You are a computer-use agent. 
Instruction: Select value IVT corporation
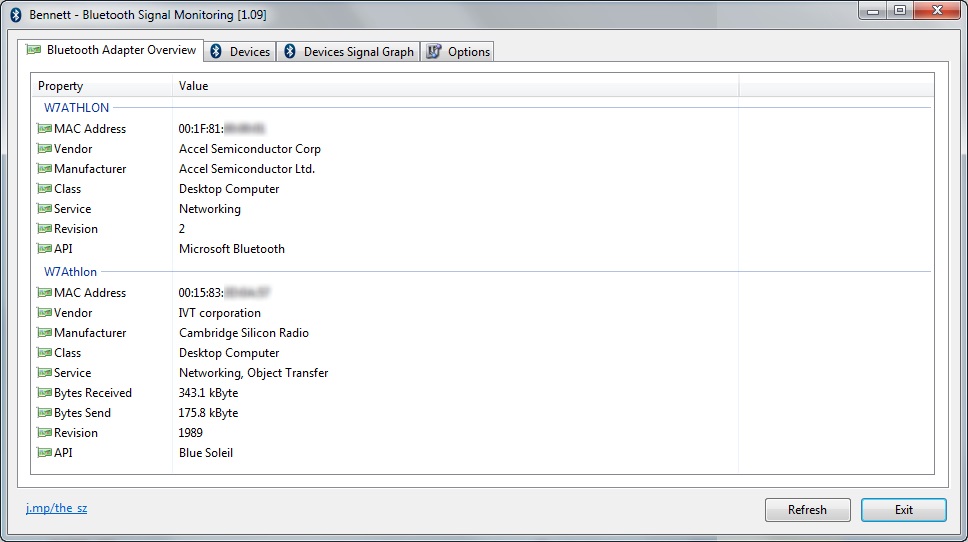click(220, 313)
